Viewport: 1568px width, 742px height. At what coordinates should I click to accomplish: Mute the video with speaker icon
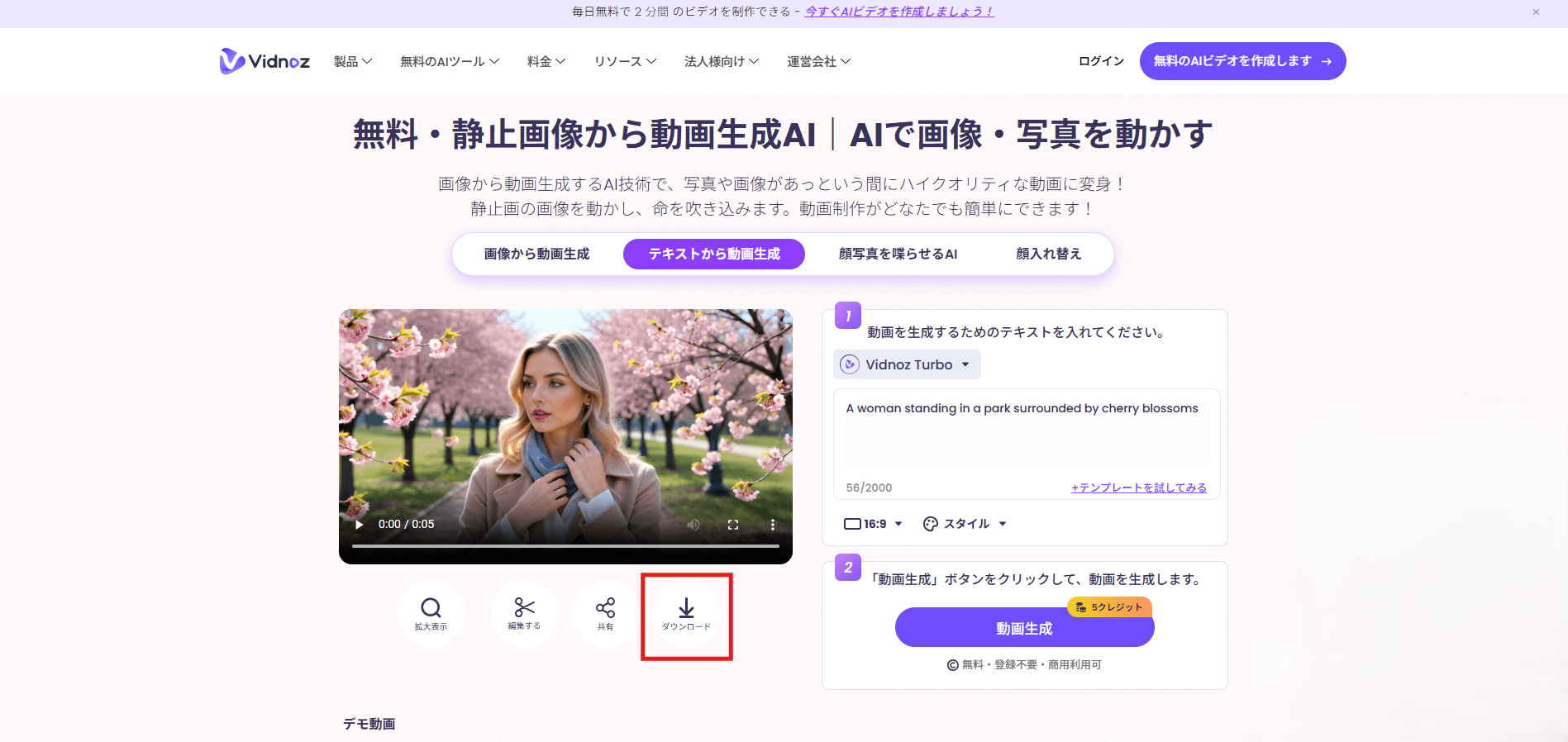693,525
